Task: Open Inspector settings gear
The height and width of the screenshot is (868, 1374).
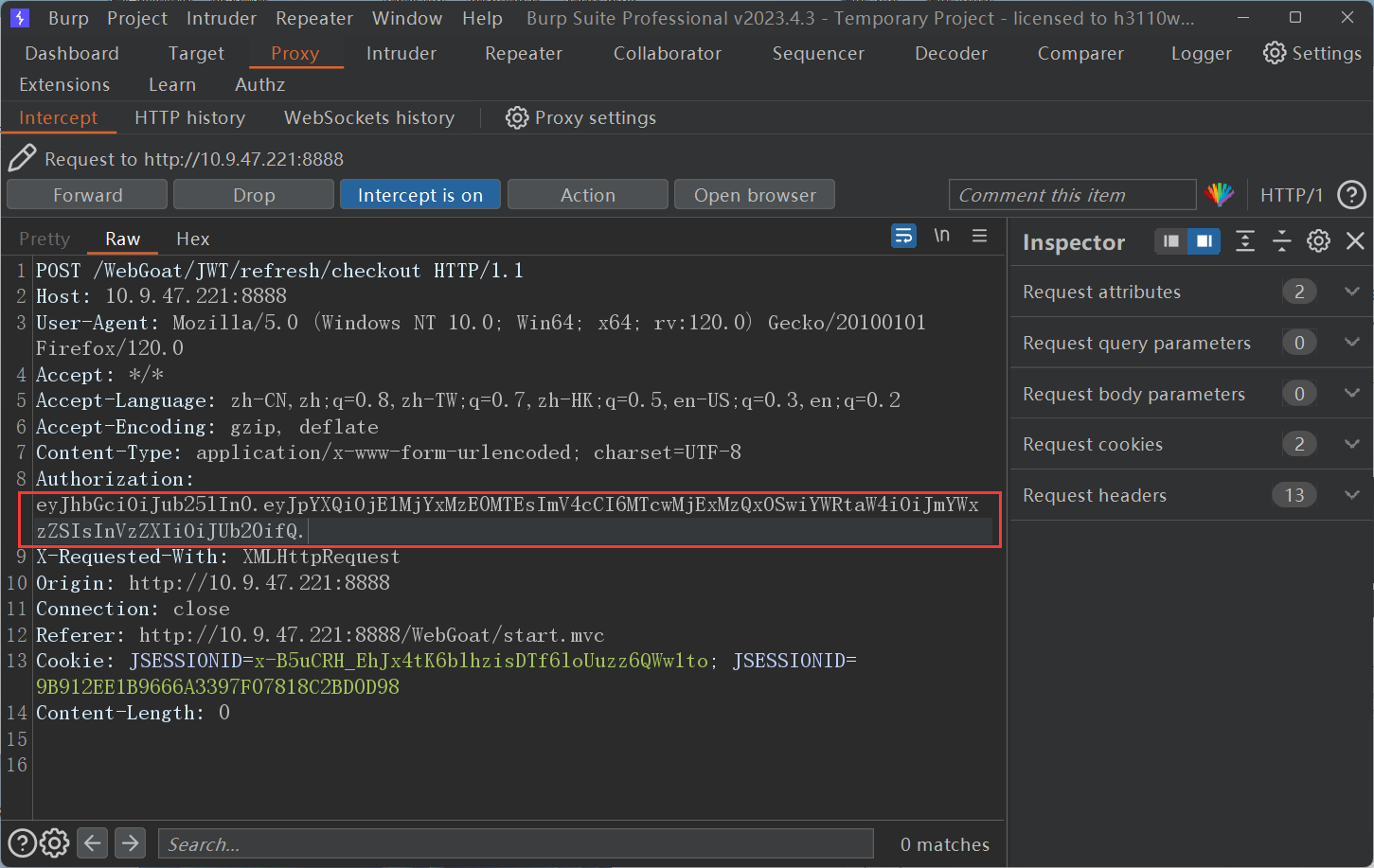Action: pyautogui.click(x=1318, y=241)
